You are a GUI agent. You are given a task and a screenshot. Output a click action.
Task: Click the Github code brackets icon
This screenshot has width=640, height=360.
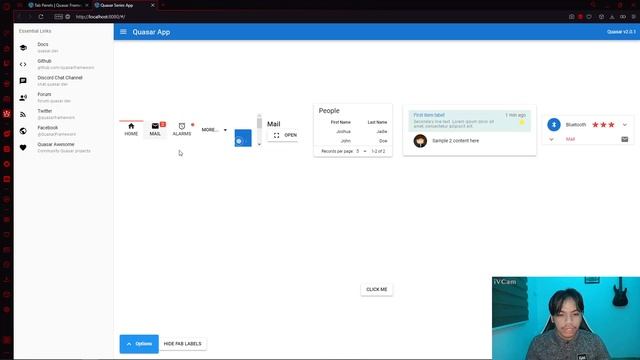(x=23, y=64)
